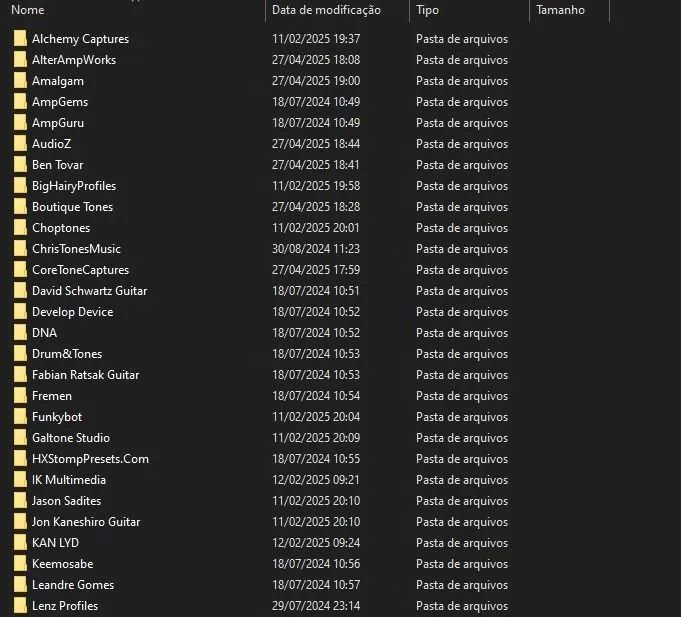Select the AlterAmpWorks folder name
681x617 pixels.
pos(74,60)
